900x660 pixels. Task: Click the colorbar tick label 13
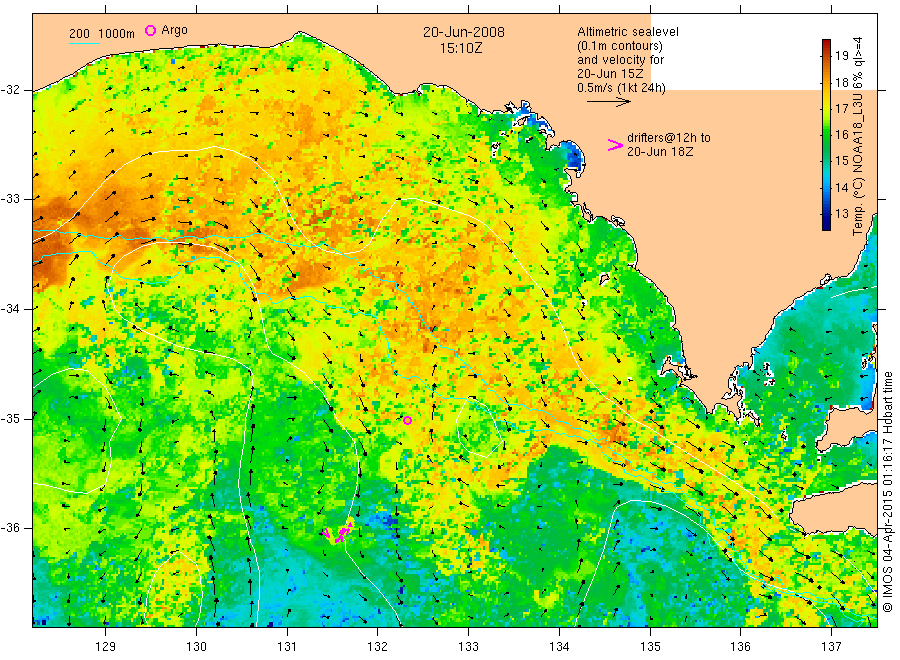[x=841, y=213]
